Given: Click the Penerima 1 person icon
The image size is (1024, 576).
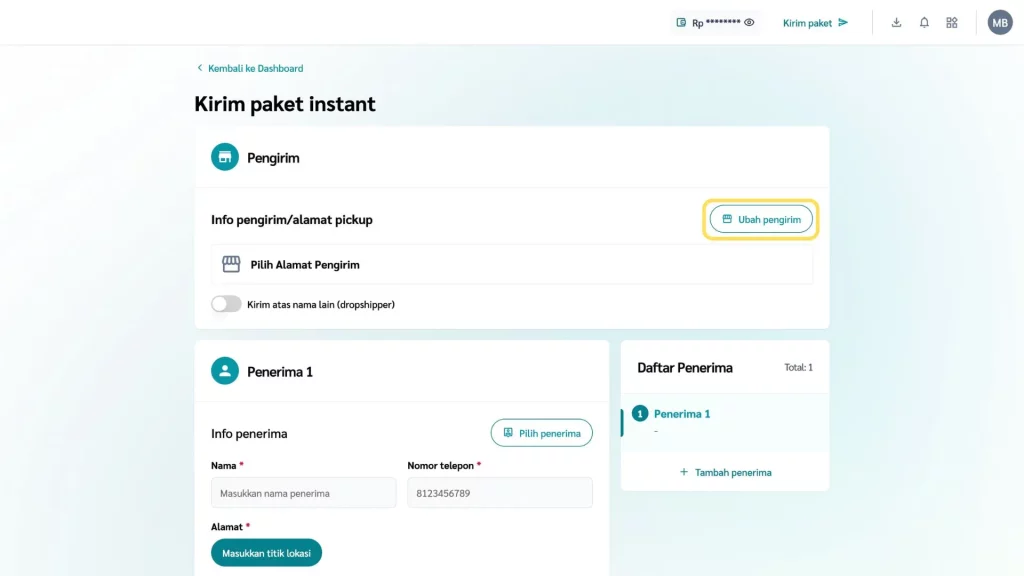Looking at the screenshot, I should coord(225,371).
